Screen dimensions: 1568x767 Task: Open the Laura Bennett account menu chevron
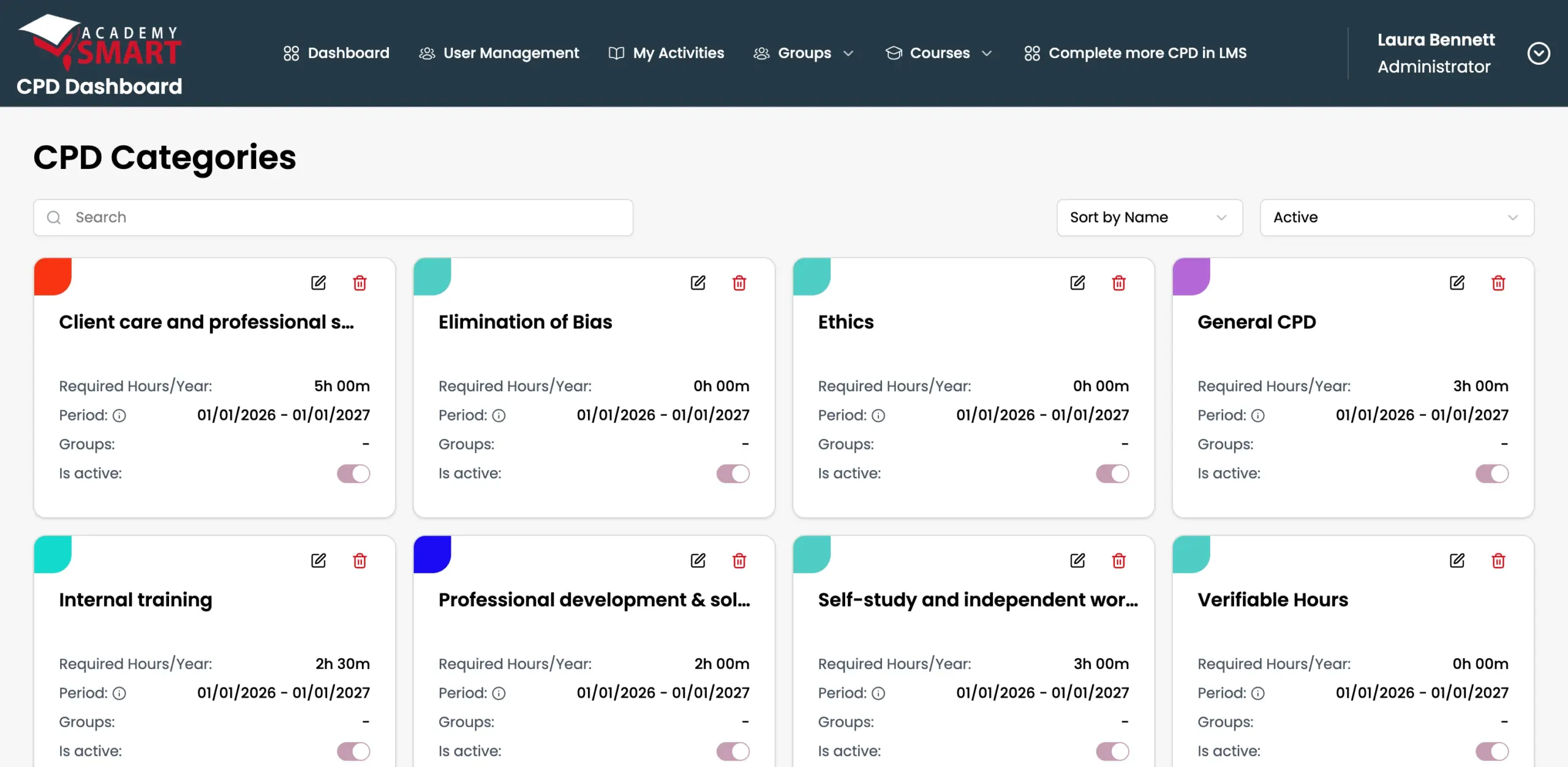[1539, 53]
